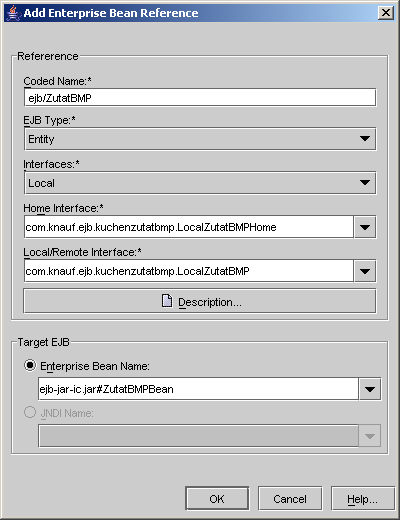
Task: Open the Help... button
Action: 363,499
